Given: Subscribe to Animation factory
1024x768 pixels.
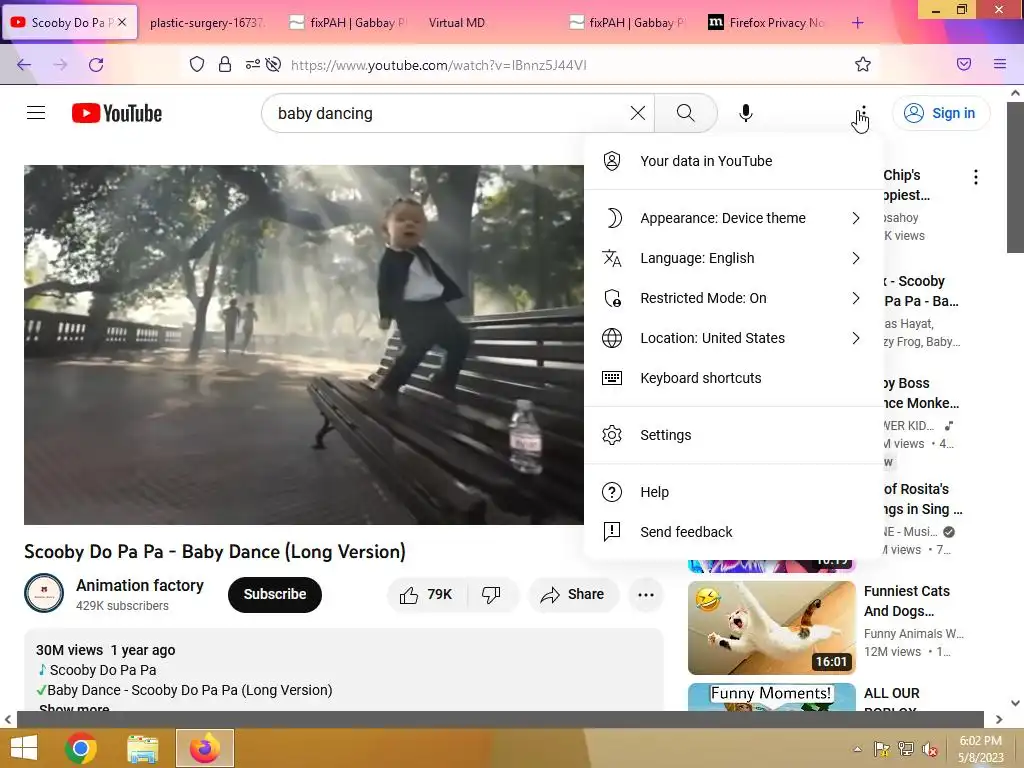Looking at the screenshot, I should coord(274,594).
